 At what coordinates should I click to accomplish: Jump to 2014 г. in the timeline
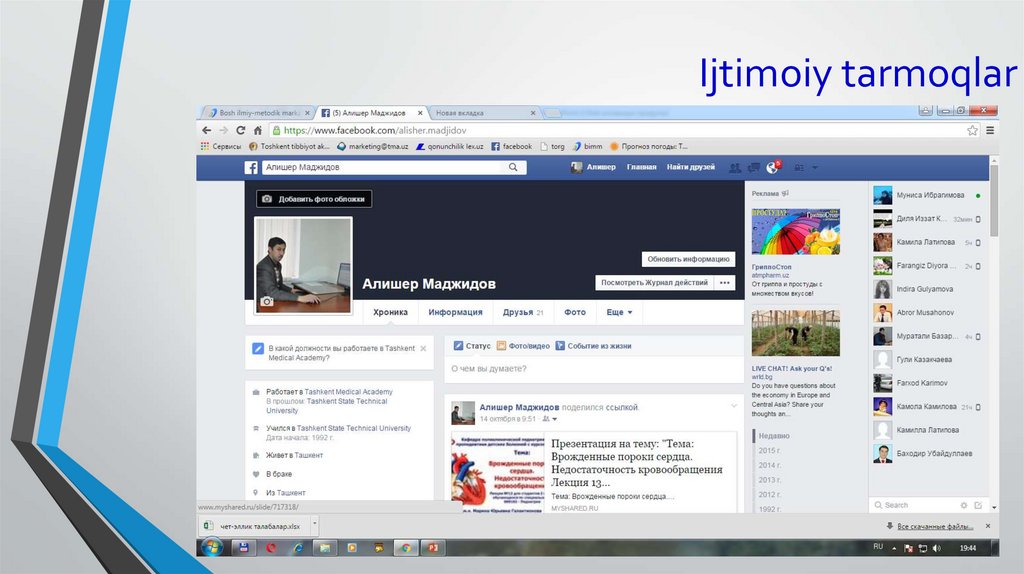769,466
